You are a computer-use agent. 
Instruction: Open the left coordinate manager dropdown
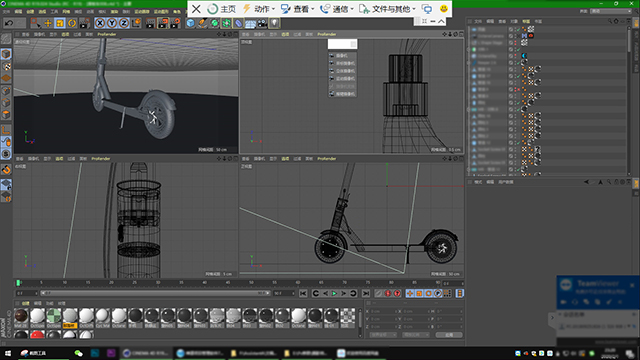tap(383, 335)
